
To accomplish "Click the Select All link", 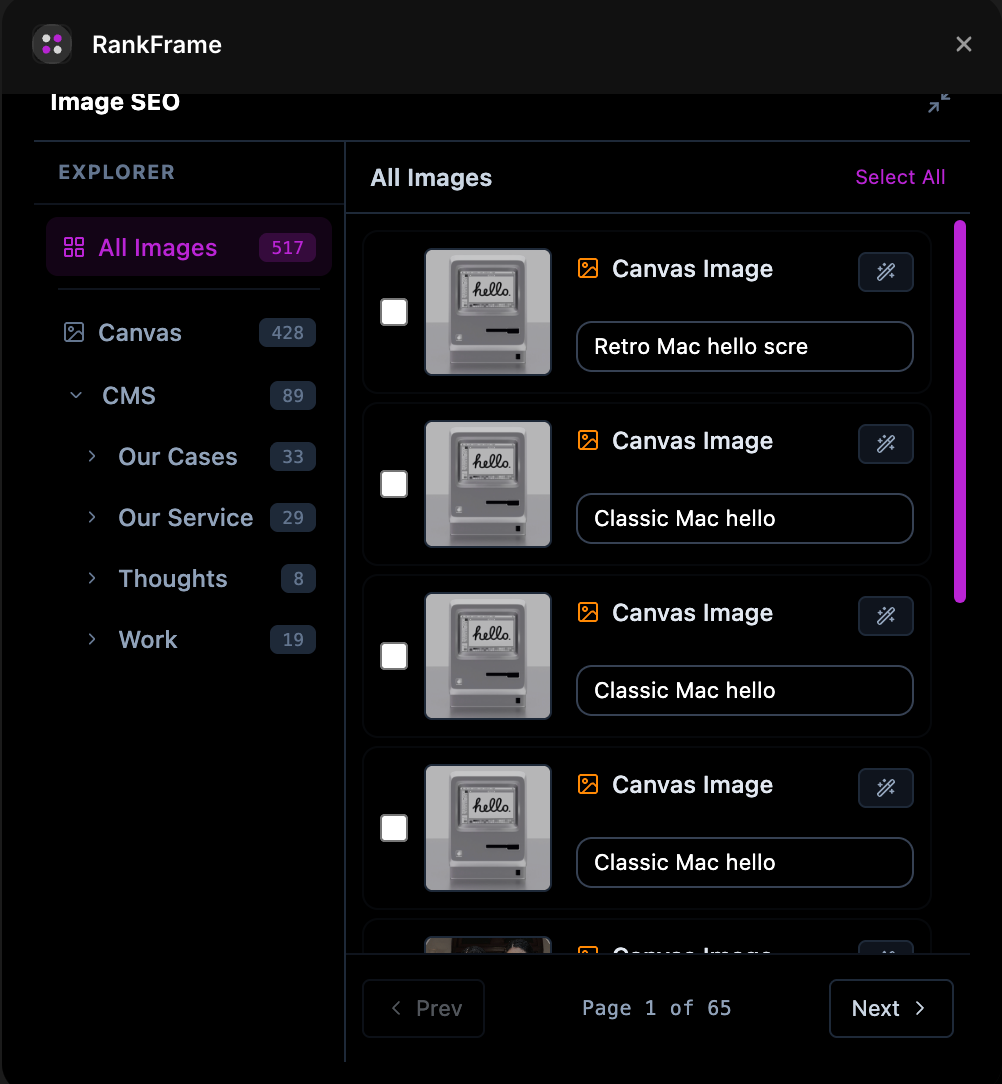I will [x=900, y=177].
